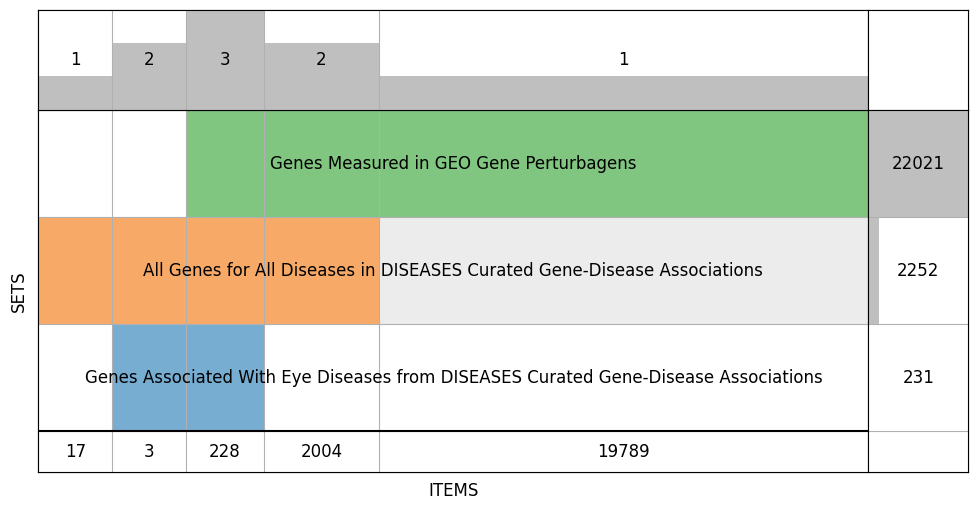Click the 'Genes Associated With Eye Diseases' label
The width and height of the screenshot is (978, 510).
tap(453, 377)
